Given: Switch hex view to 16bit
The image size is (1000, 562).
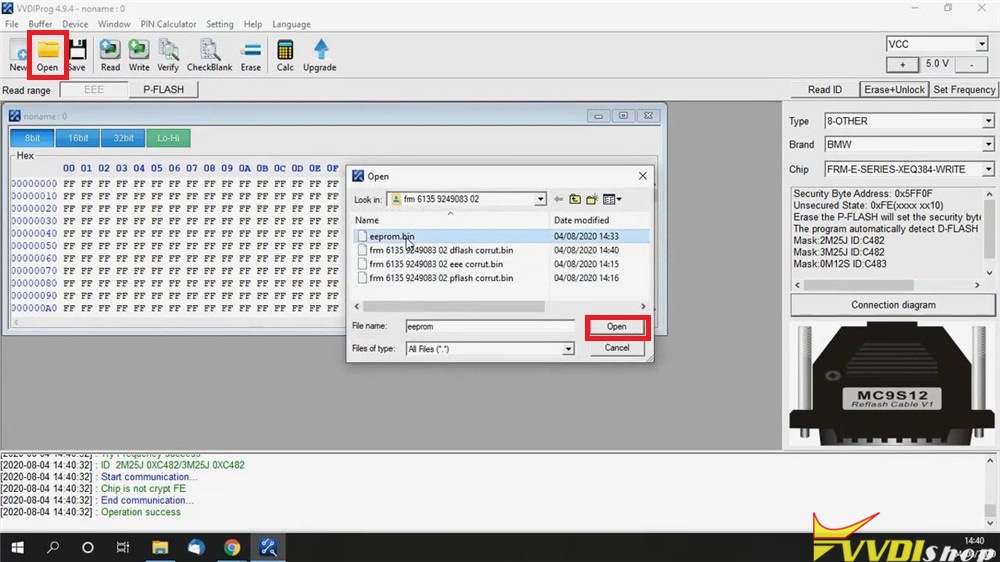Looking at the screenshot, I should click(78, 138).
